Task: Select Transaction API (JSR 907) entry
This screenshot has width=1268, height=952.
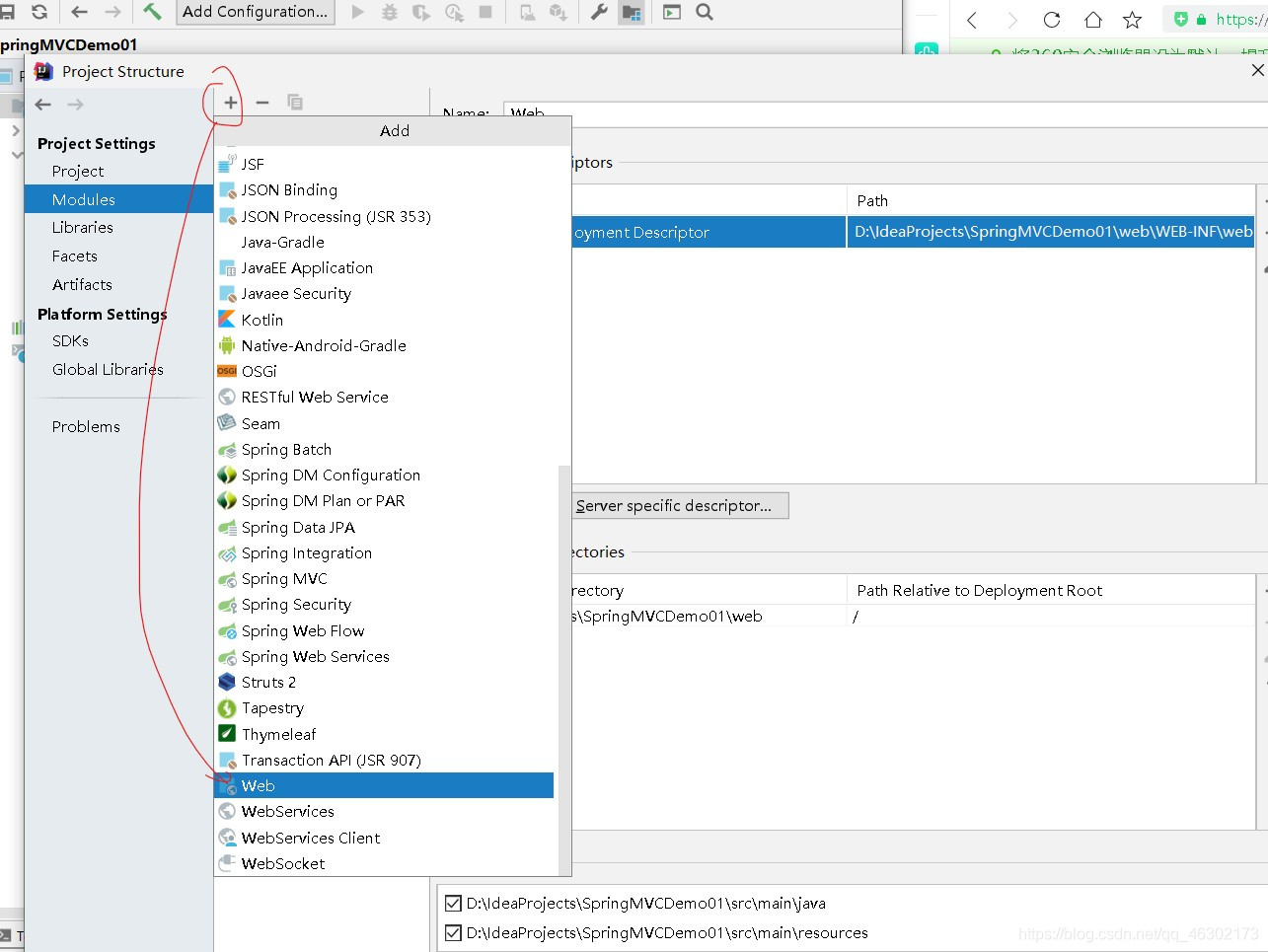Action: tap(384, 760)
